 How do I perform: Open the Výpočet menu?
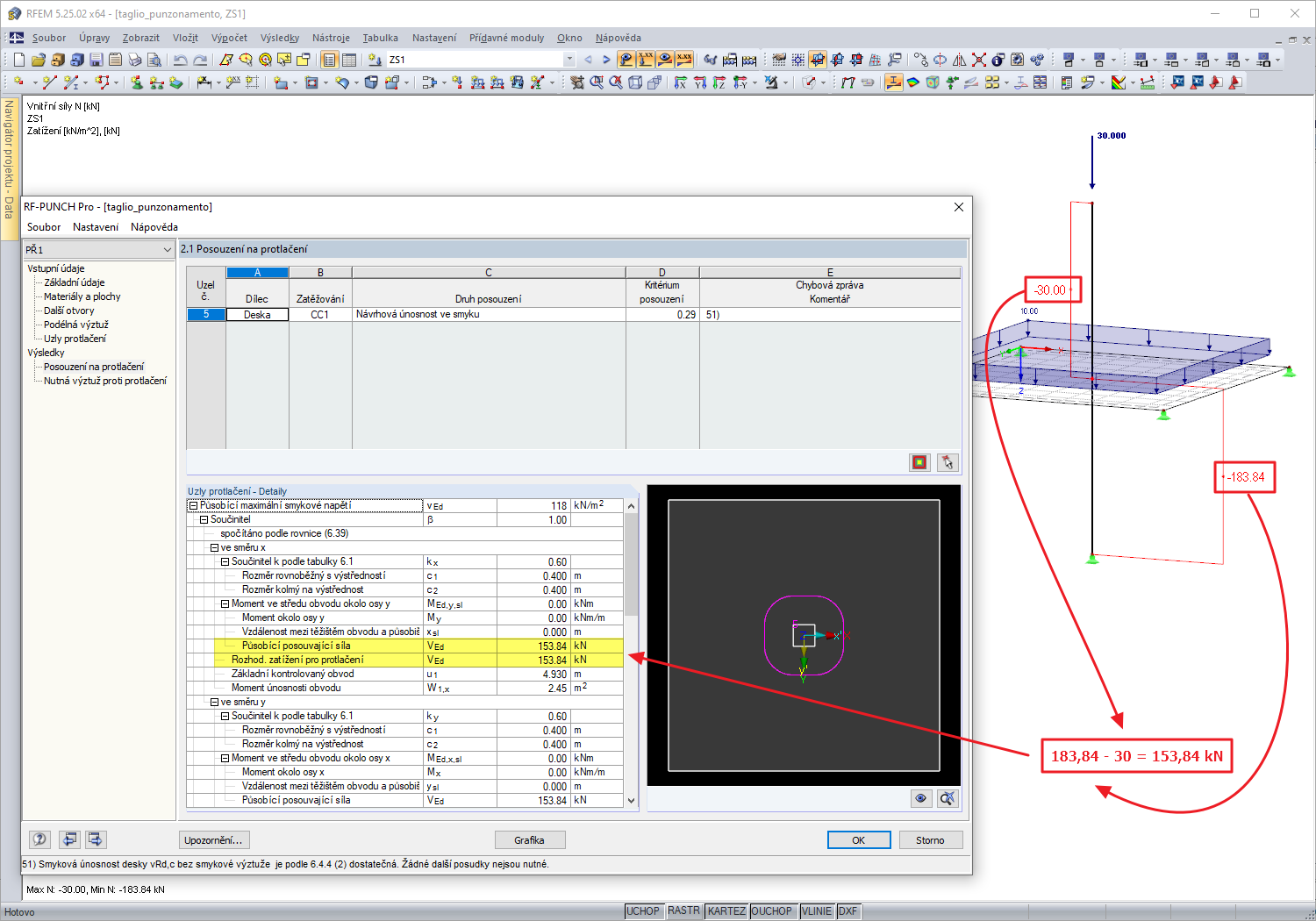click(x=229, y=38)
